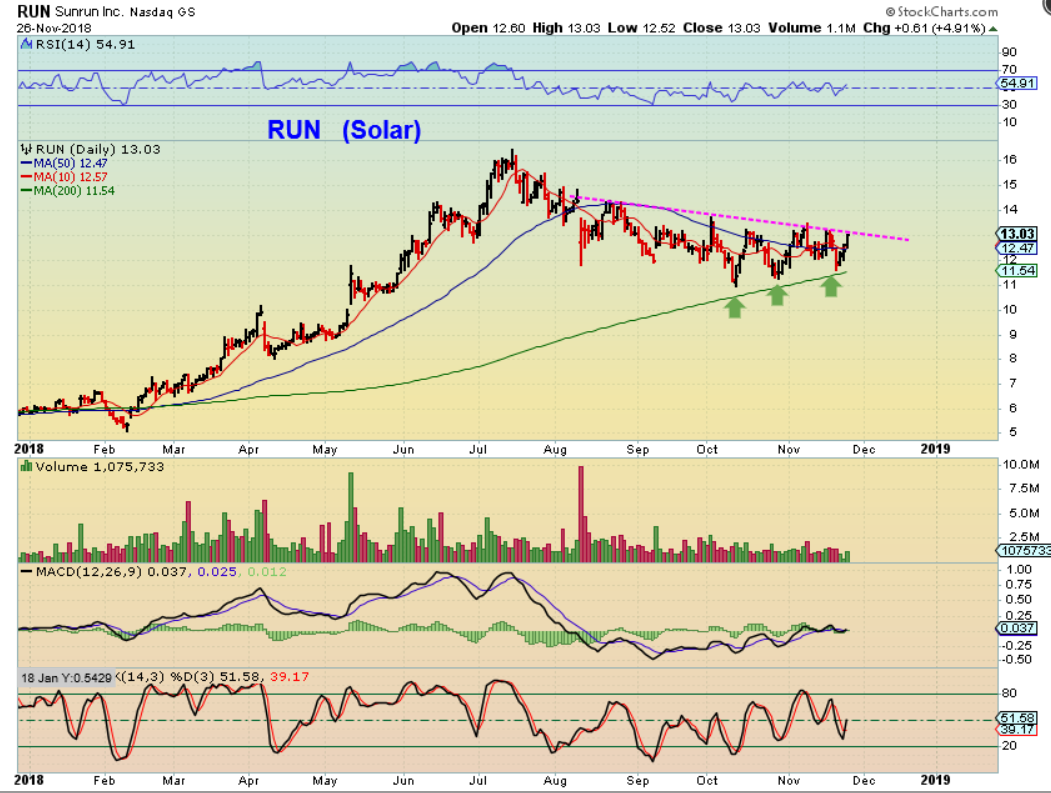
Task: Click the 26-Nov-2018 chart date
Action: (x=54, y=28)
